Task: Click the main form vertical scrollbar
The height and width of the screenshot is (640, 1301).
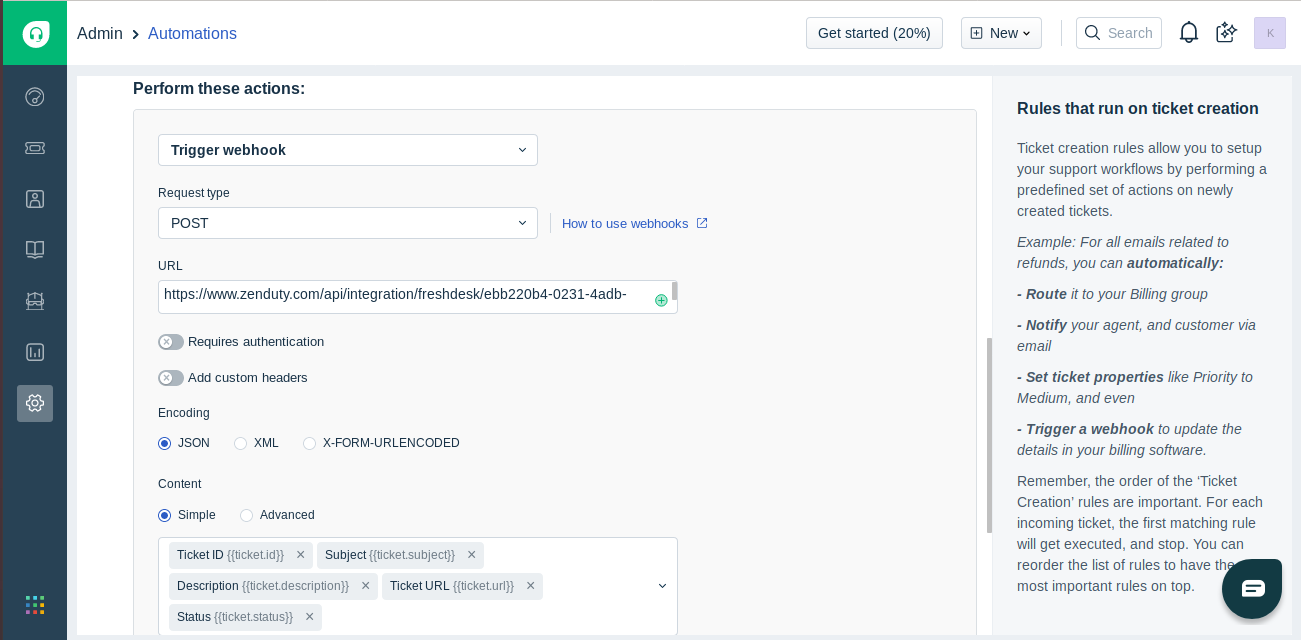Action: click(990, 435)
